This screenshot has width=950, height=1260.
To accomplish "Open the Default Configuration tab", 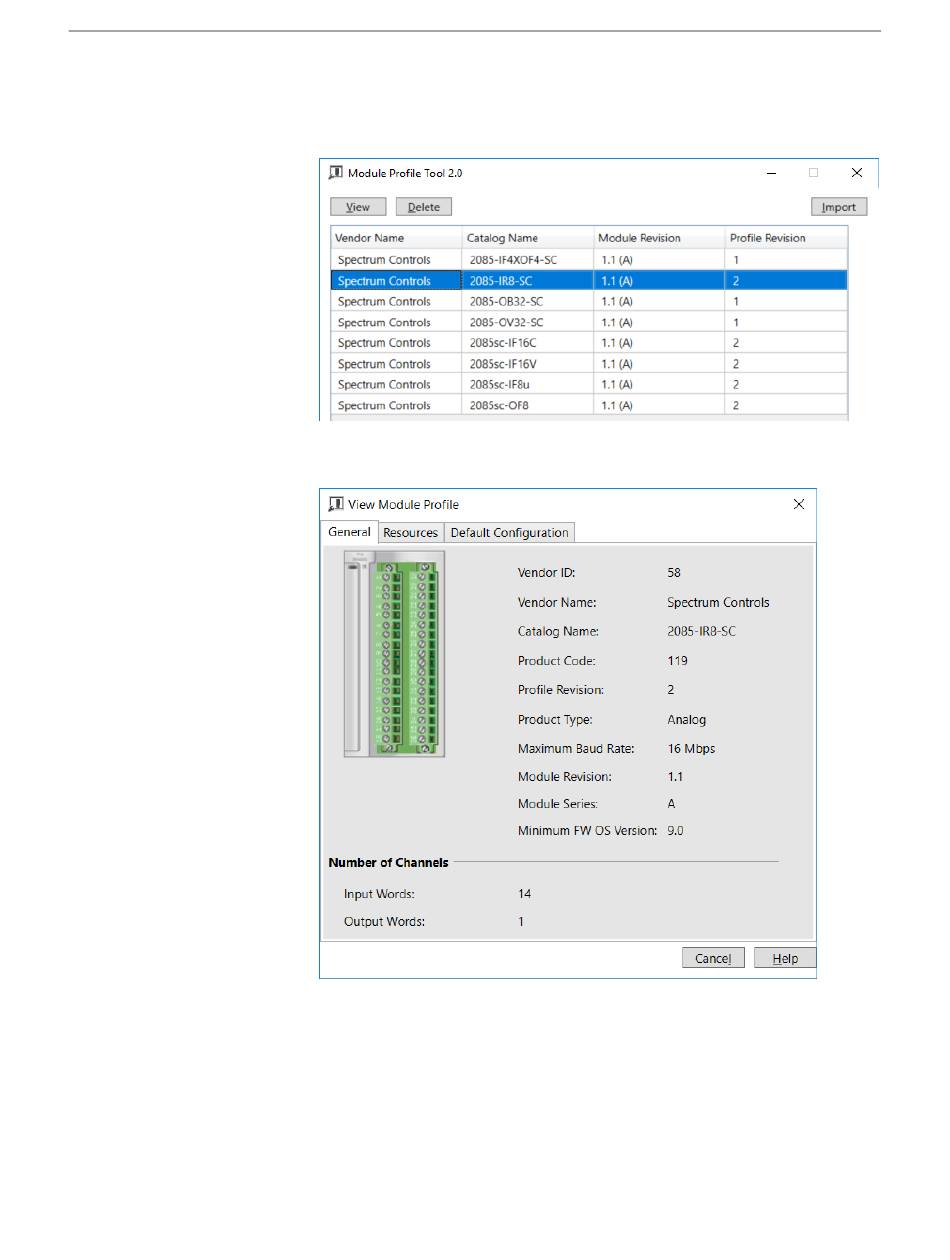I will point(509,532).
